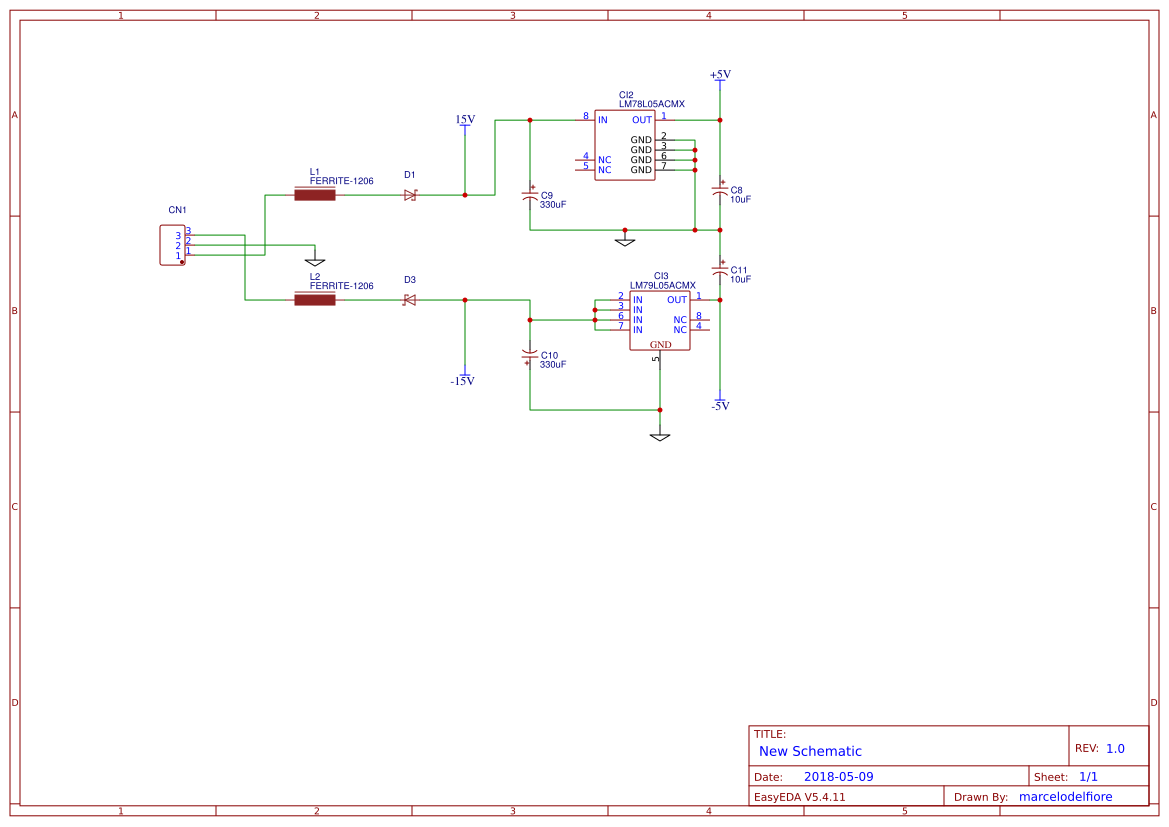This screenshot has height=827, width=1169.
Task: Select the CN1 connector symbol
Action: tap(170, 242)
